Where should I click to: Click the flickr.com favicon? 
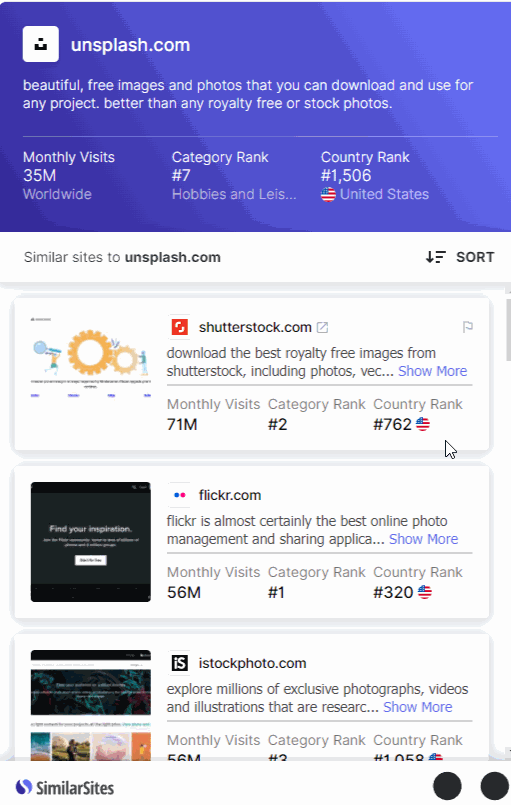point(179,495)
